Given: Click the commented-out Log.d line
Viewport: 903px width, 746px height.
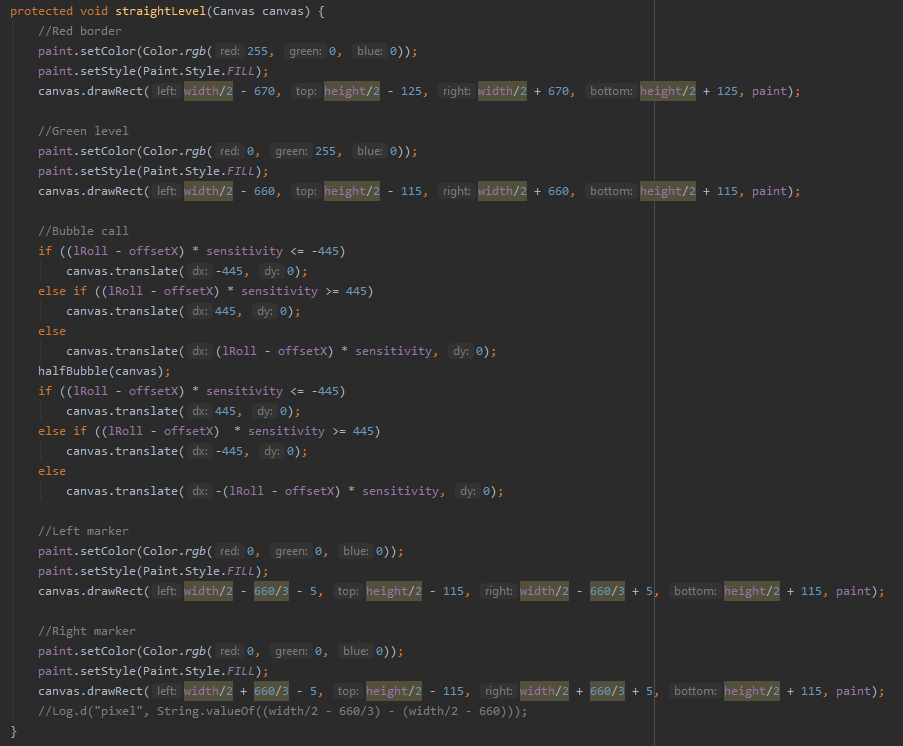Looking at the screenshot, I should point(283,711).
